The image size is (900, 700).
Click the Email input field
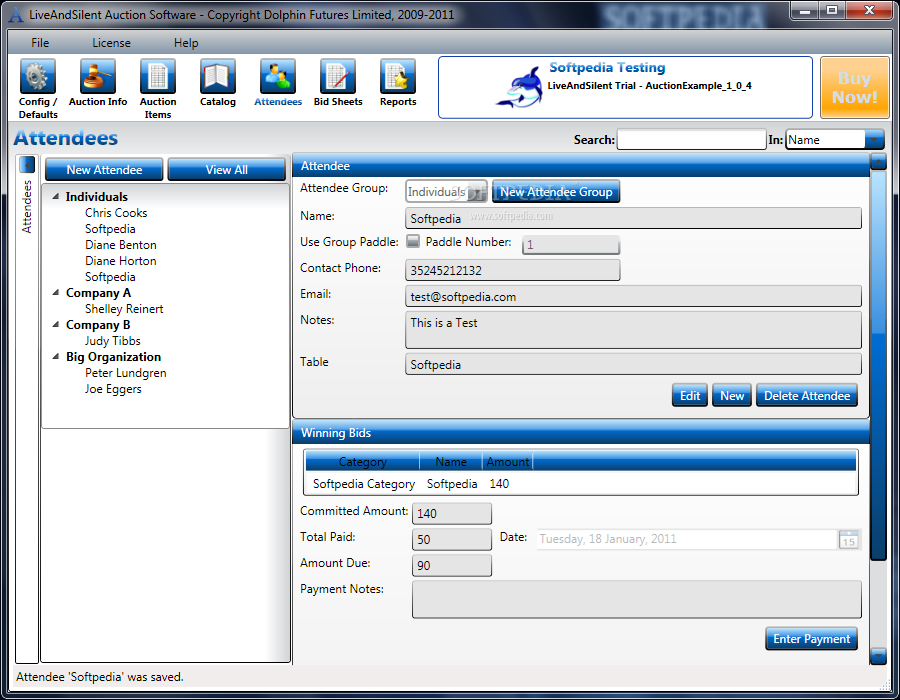(633, 297)
